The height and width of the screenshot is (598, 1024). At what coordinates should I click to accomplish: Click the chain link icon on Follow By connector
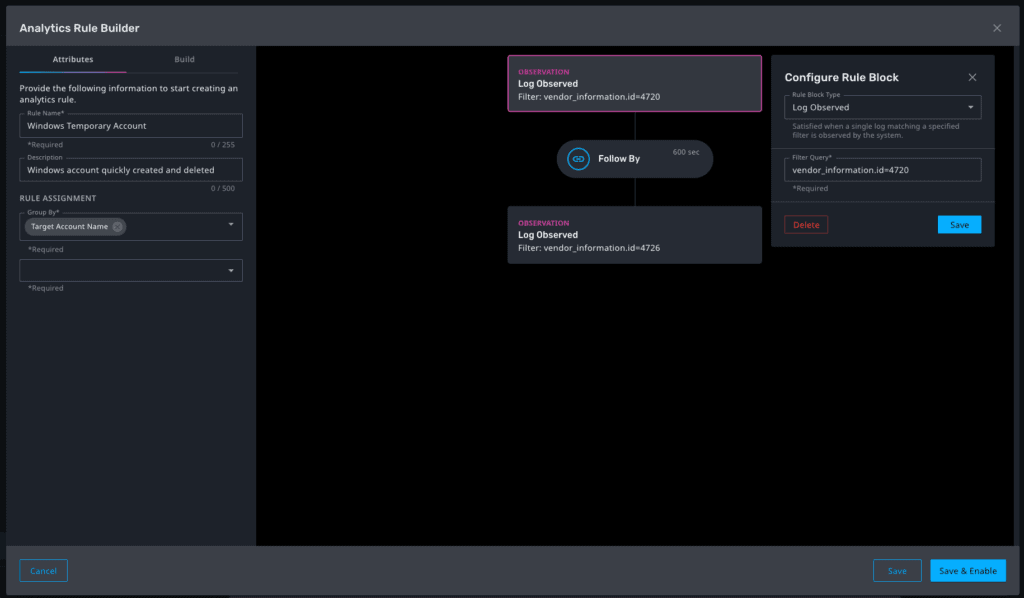point(578,158)
